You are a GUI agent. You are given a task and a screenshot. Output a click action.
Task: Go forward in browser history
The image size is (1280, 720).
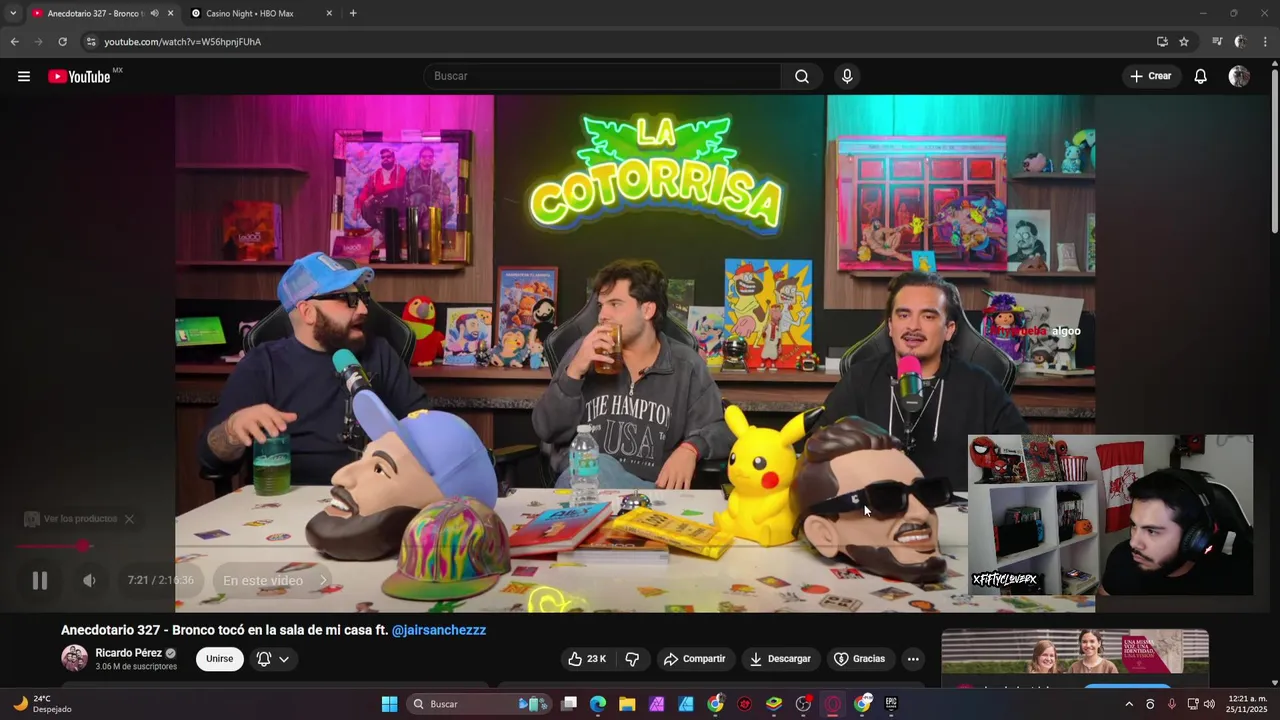[x=38, y=42]
